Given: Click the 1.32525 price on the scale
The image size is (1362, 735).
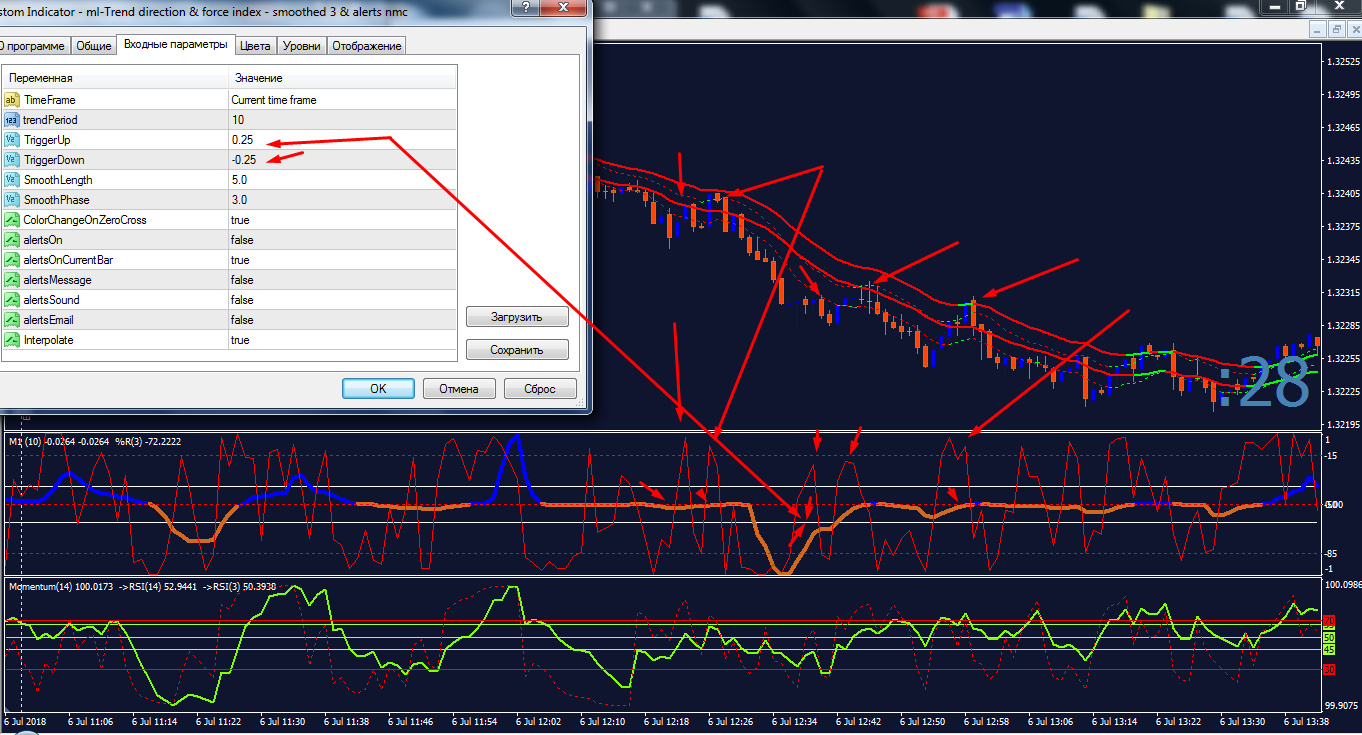Looking at the screenshot, I should pos(1342,62).
